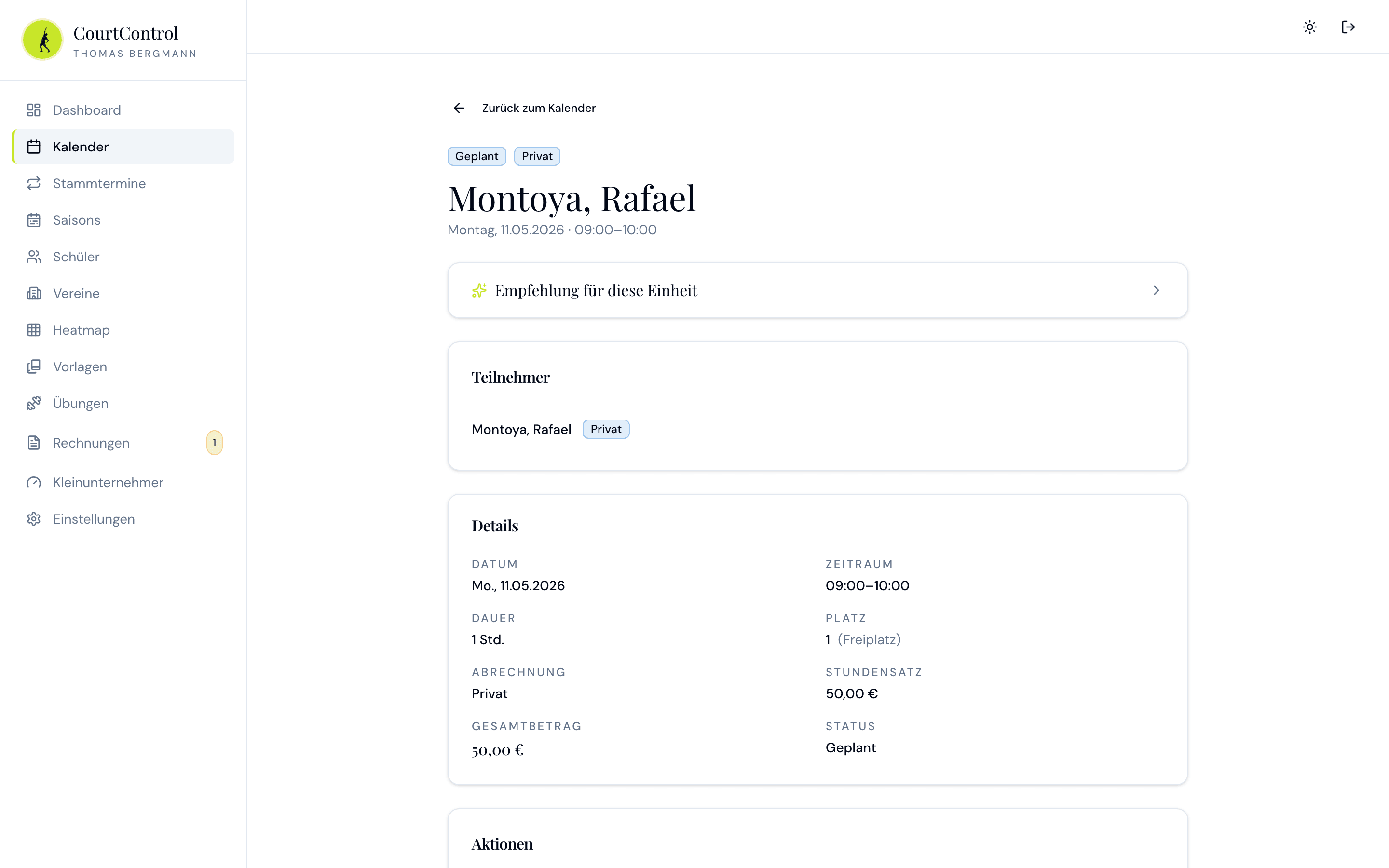Click the Saisons calendar icon
Viewport: 1389px width, 868px height.
point(34,220)
